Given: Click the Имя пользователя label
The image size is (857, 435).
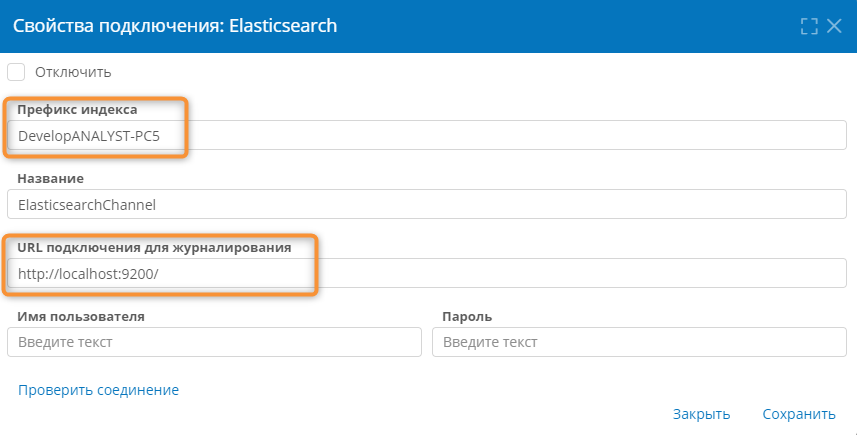Looking at the screenshot, I should tap(81, 316).
